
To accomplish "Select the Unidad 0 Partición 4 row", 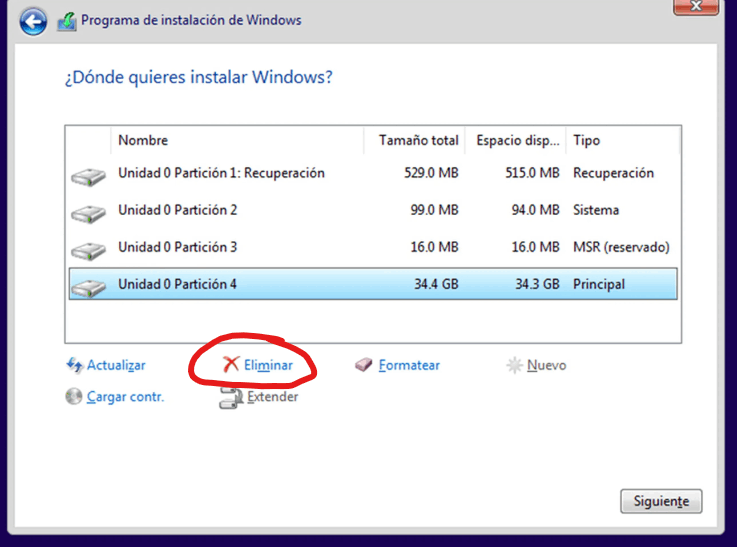I will 373,284.
